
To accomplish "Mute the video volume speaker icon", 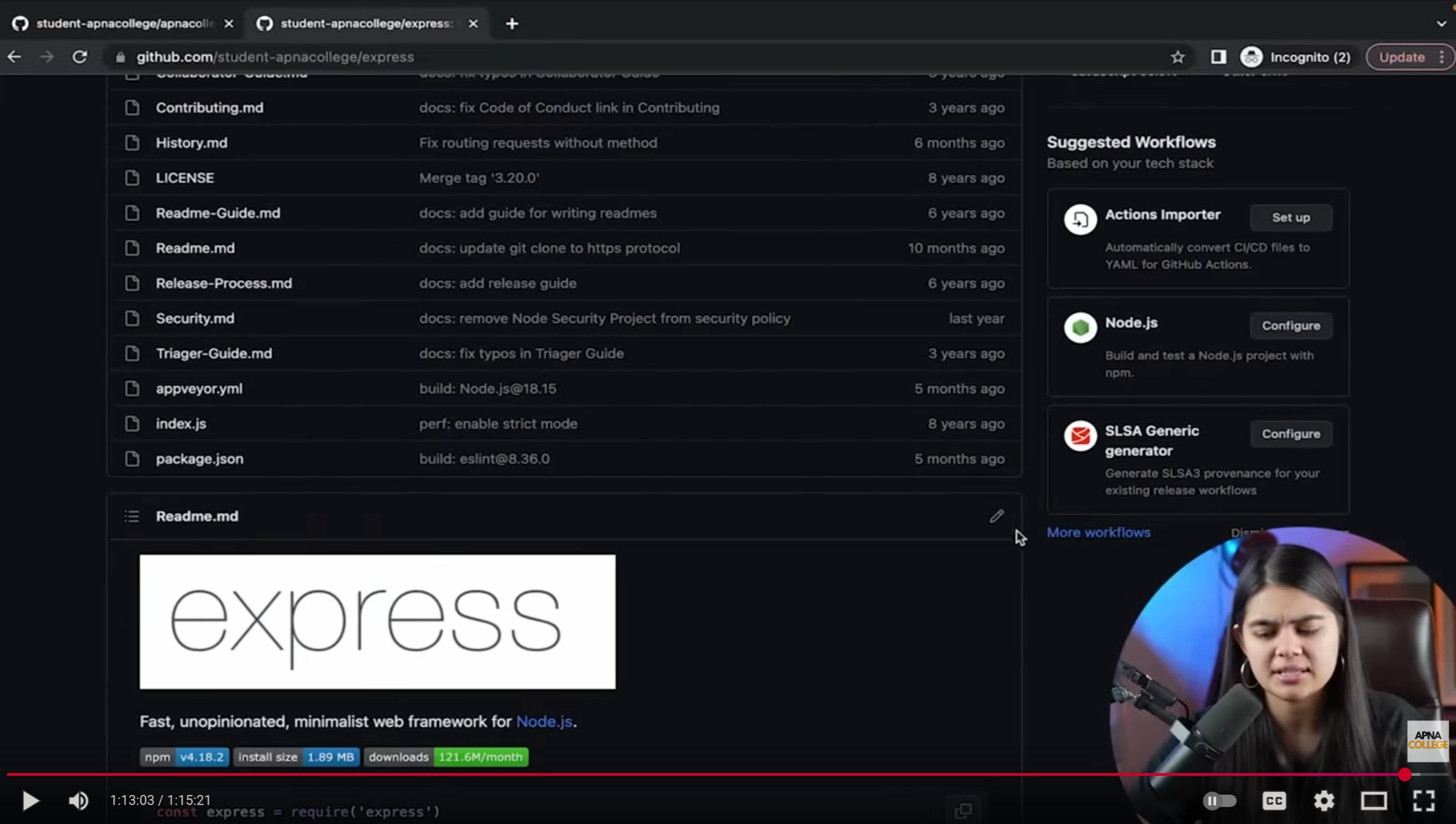I will click(x=78, y=800).
